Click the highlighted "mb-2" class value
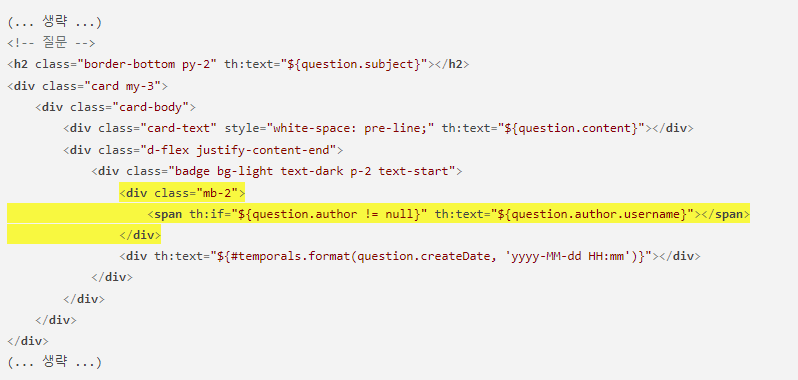The width and height of the screenshot is (798, 380). click(217, 193)
